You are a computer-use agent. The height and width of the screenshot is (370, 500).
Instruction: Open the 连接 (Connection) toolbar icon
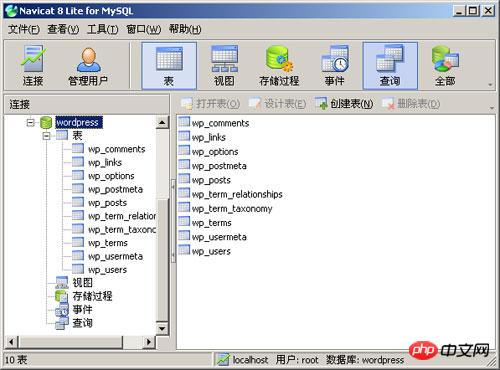coord(33,66)
